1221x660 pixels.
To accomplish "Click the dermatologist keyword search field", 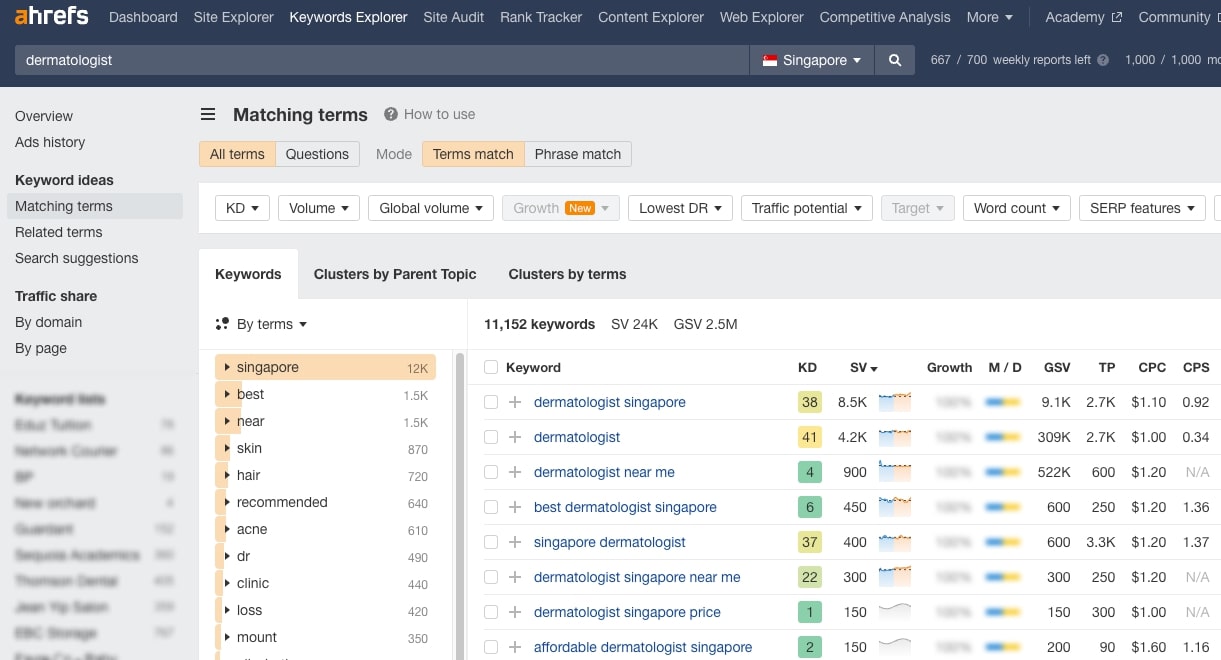I will point(382,60).
